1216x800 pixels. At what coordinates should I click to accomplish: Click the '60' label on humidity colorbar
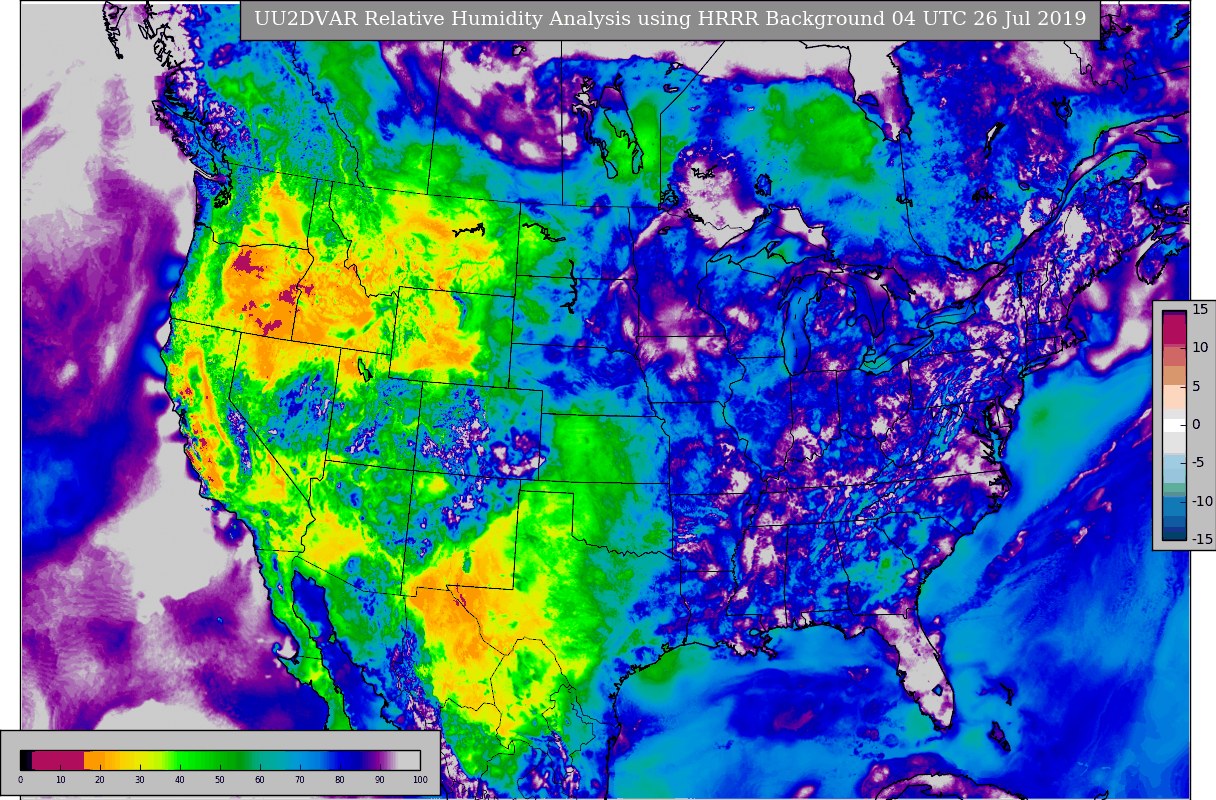(x=260, y=780)
